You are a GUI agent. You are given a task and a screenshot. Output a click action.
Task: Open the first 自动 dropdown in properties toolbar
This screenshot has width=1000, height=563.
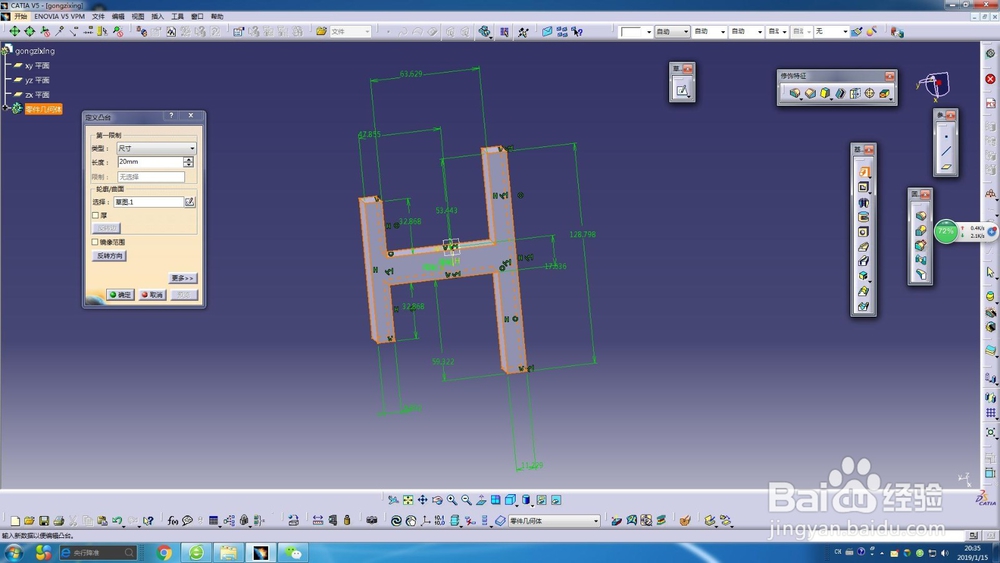(x=672, y=31)
